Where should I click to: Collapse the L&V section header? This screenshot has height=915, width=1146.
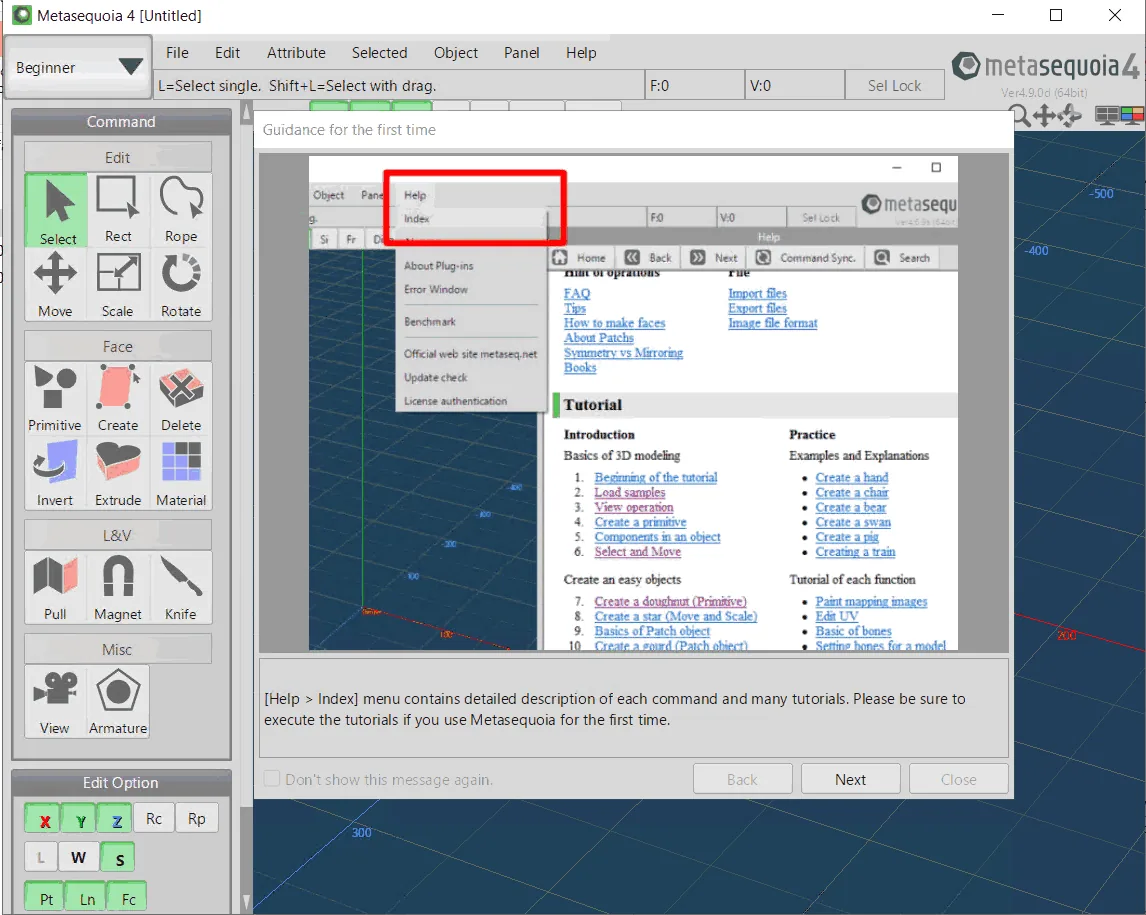[118, 535]
